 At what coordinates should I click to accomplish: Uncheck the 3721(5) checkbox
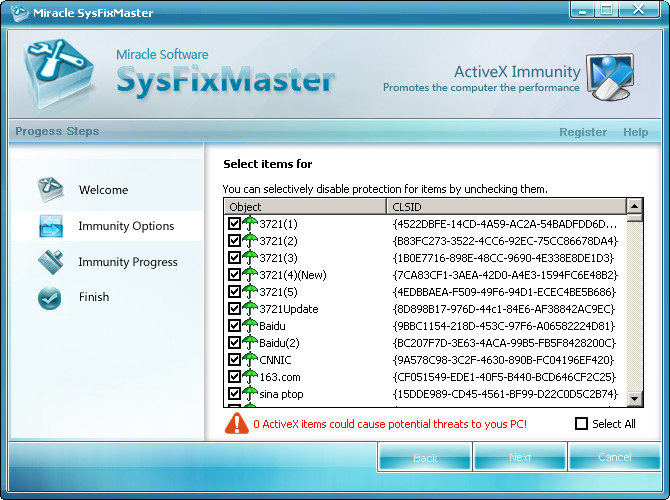point(234,292)
